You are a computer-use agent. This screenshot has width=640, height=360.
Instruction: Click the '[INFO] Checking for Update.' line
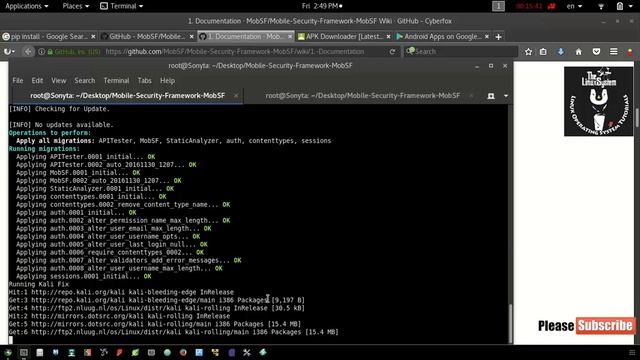click(x=59, y=109)
